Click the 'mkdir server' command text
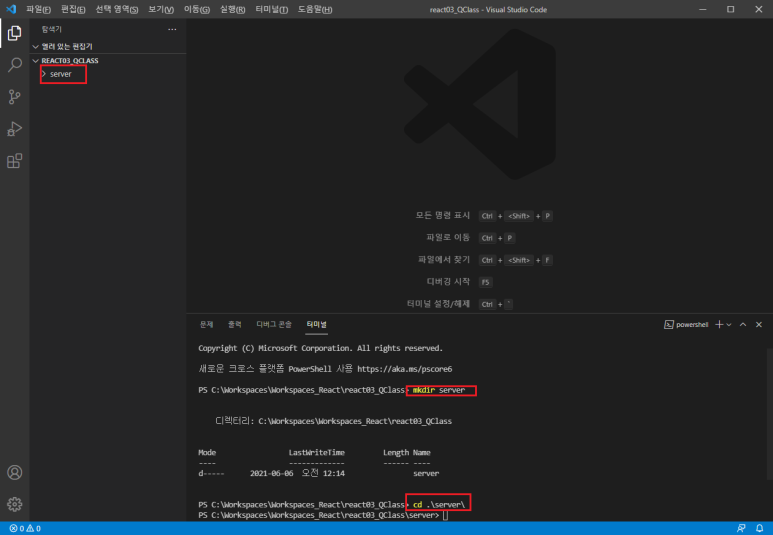Screen dimensions: 773x535 pos(439,390)
